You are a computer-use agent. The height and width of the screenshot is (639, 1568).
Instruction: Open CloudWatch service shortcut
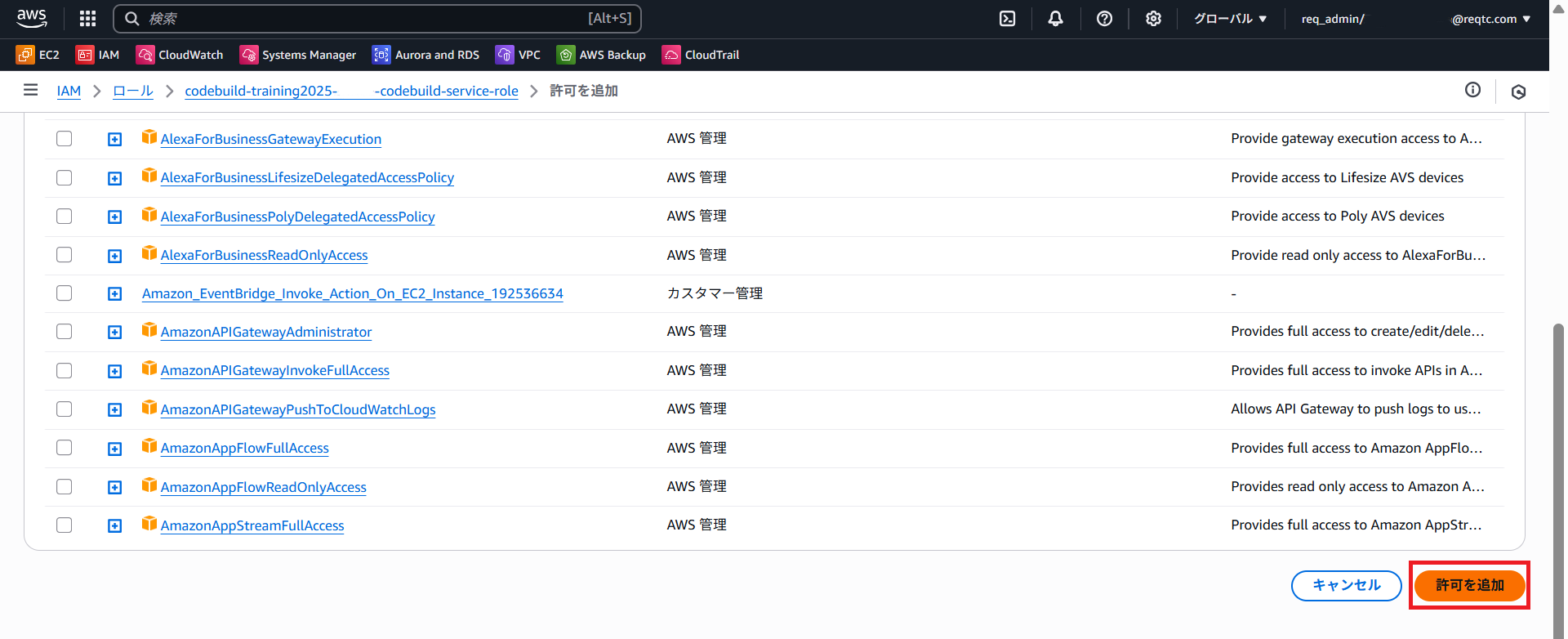[180, 55]
